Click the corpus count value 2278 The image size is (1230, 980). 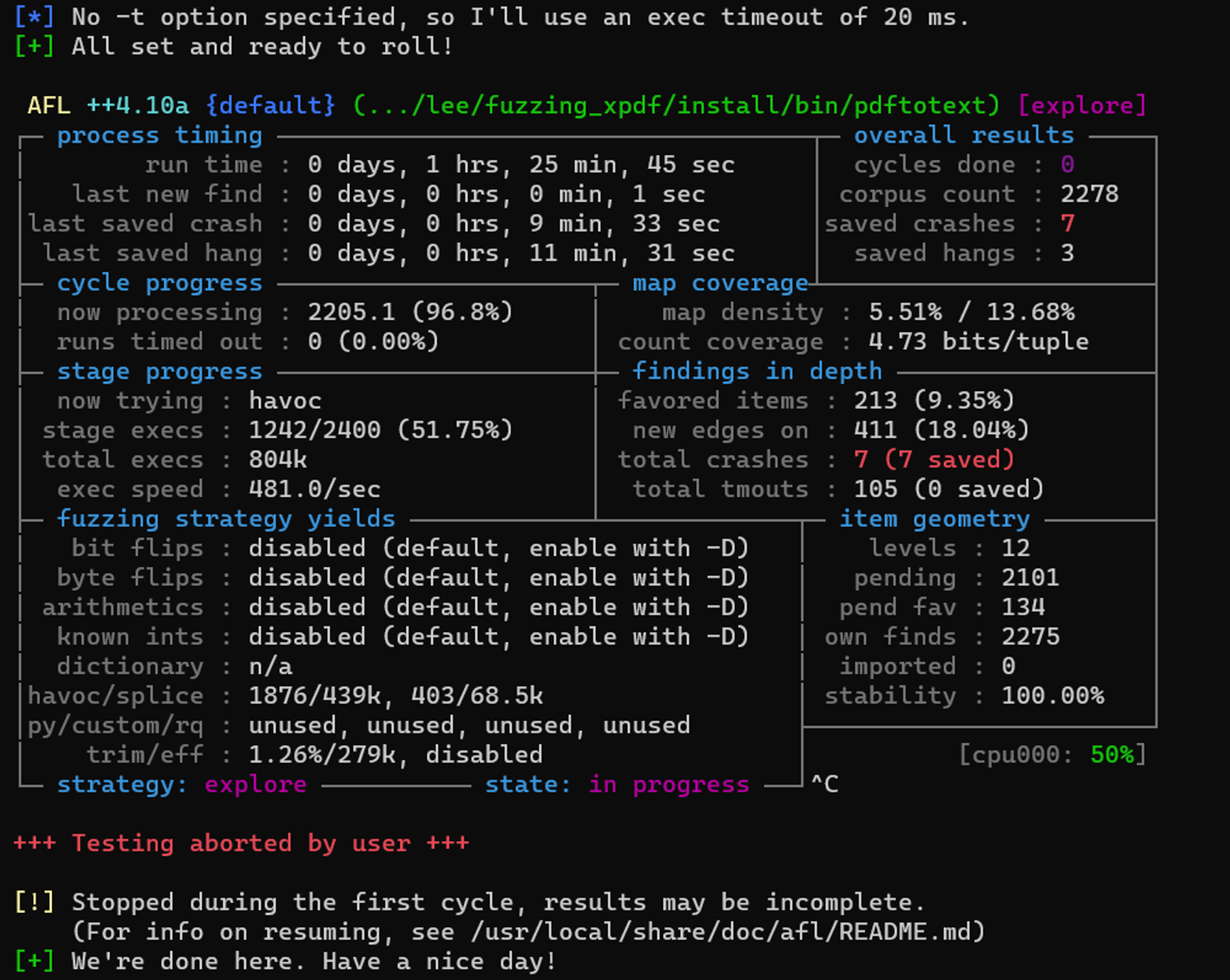[x=1089, y=194]
